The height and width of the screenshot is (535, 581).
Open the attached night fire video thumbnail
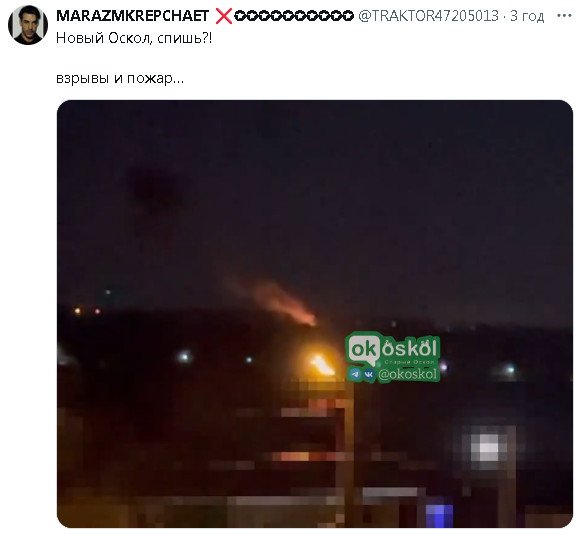coord(315,314)
